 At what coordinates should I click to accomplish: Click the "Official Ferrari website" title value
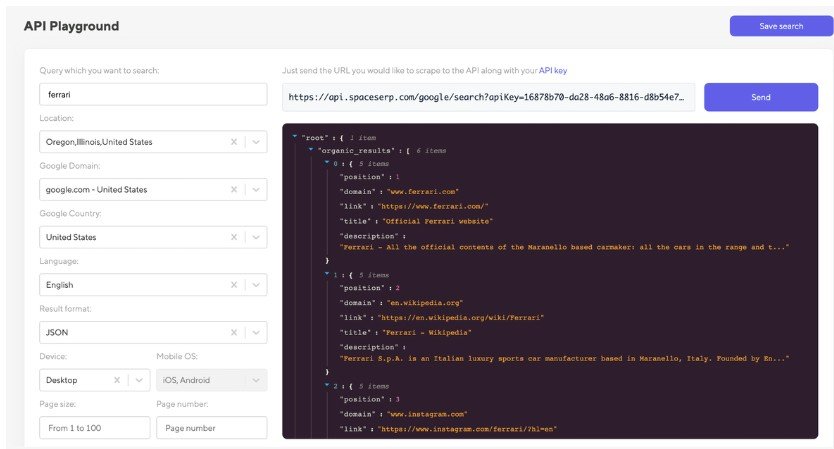point(437,221)
